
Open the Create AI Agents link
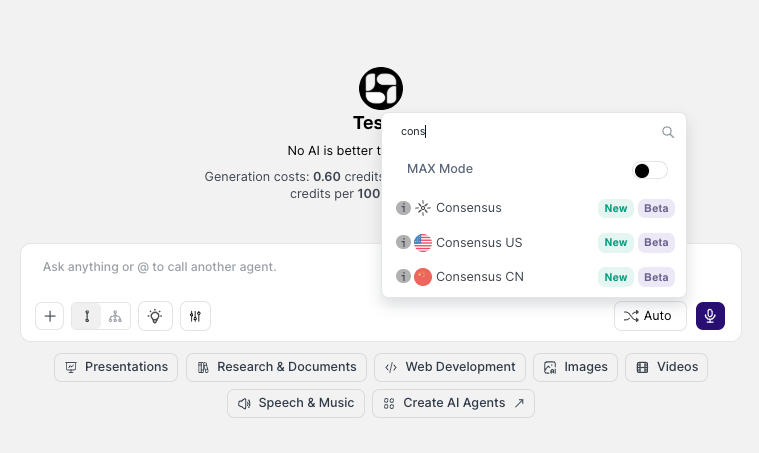tap(453, 403)
